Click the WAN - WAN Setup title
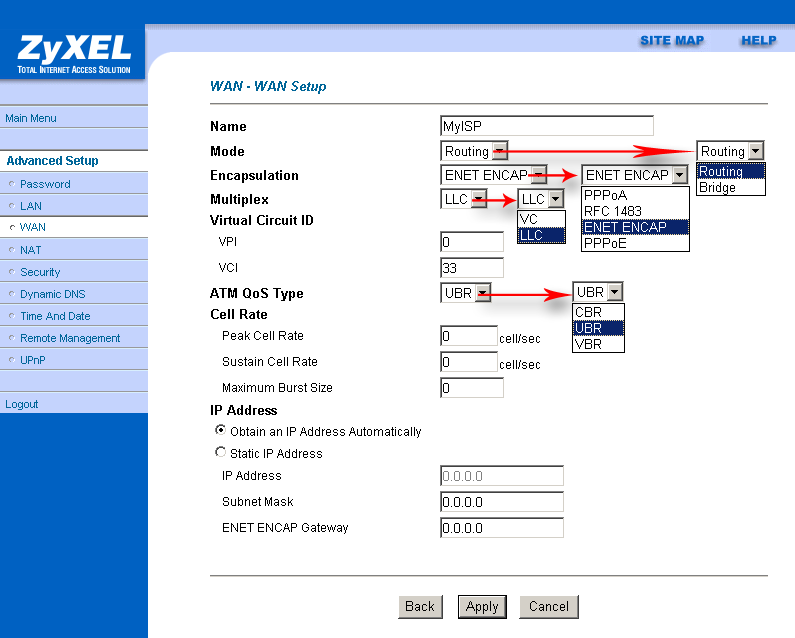795x638 pixels. coord(268,86)
